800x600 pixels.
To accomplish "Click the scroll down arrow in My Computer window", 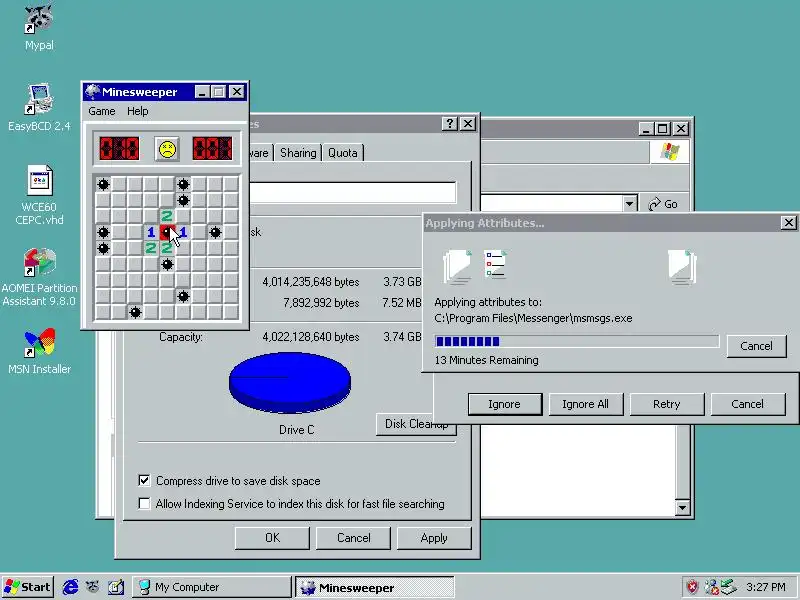I will click(x=682, y=508).
